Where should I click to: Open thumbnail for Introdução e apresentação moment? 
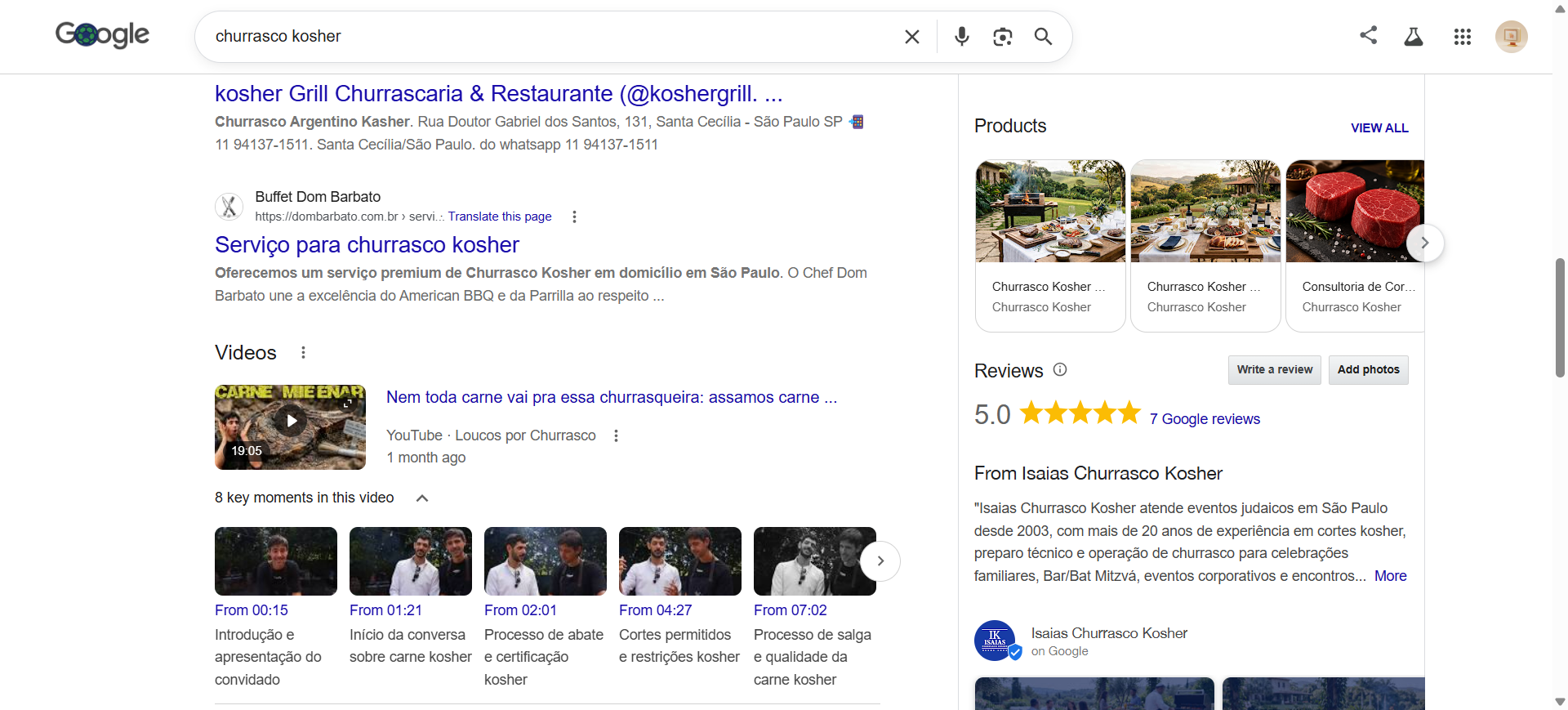[276, 561]
